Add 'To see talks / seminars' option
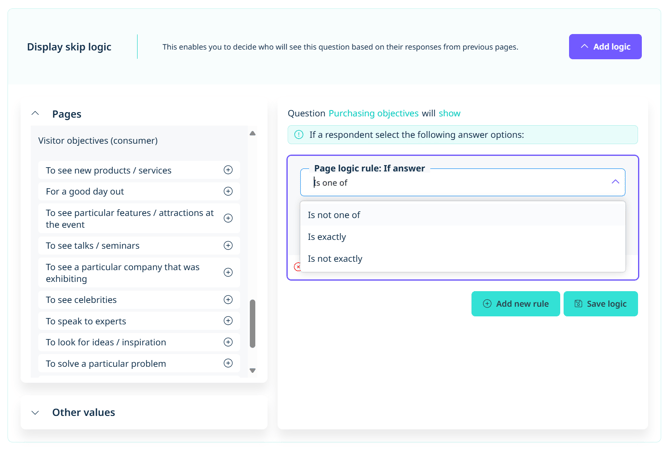670x455 pixels. pyautogui.click(x=228, y=245)
